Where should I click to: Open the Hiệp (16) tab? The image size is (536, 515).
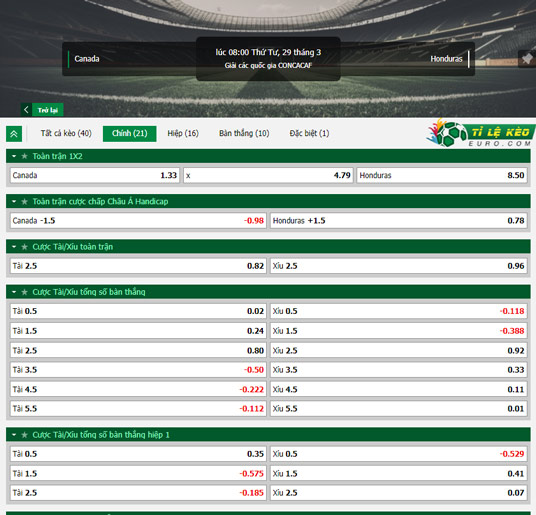[x=183, y=133]
